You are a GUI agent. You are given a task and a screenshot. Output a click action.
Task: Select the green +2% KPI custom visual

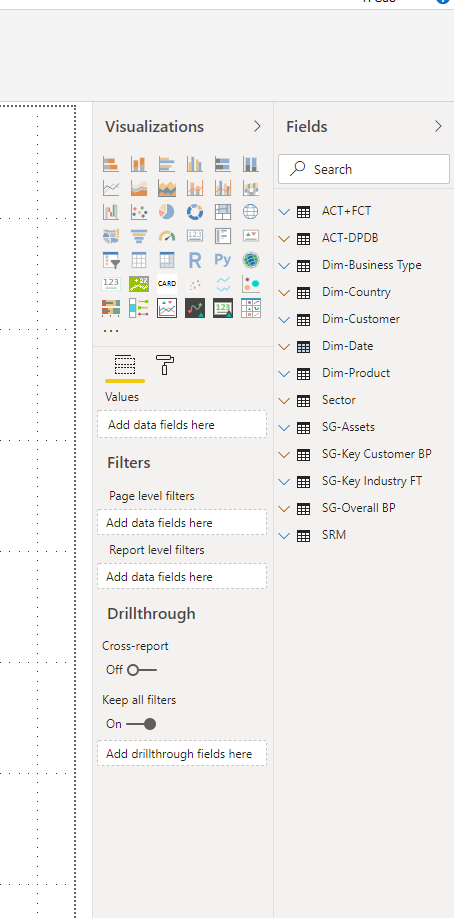click(139, 284)
